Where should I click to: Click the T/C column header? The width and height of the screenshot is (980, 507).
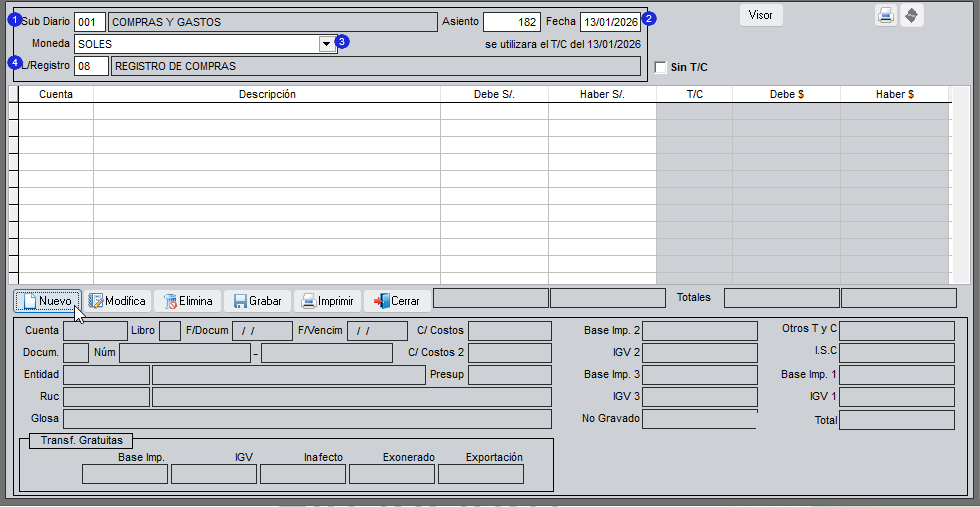(x=694, y=94)
